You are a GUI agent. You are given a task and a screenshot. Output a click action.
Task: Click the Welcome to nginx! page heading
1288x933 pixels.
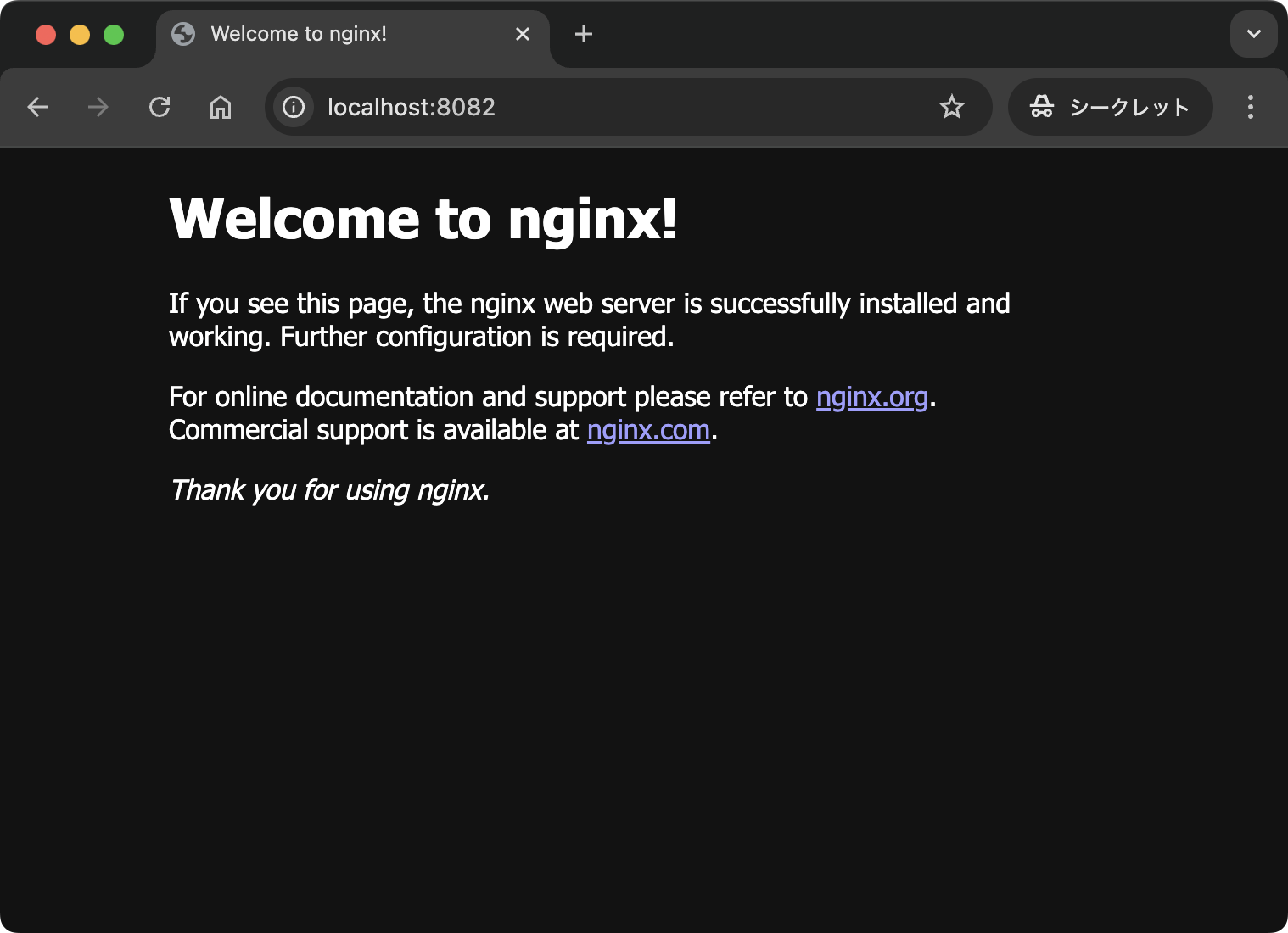[x=423, y=219]
